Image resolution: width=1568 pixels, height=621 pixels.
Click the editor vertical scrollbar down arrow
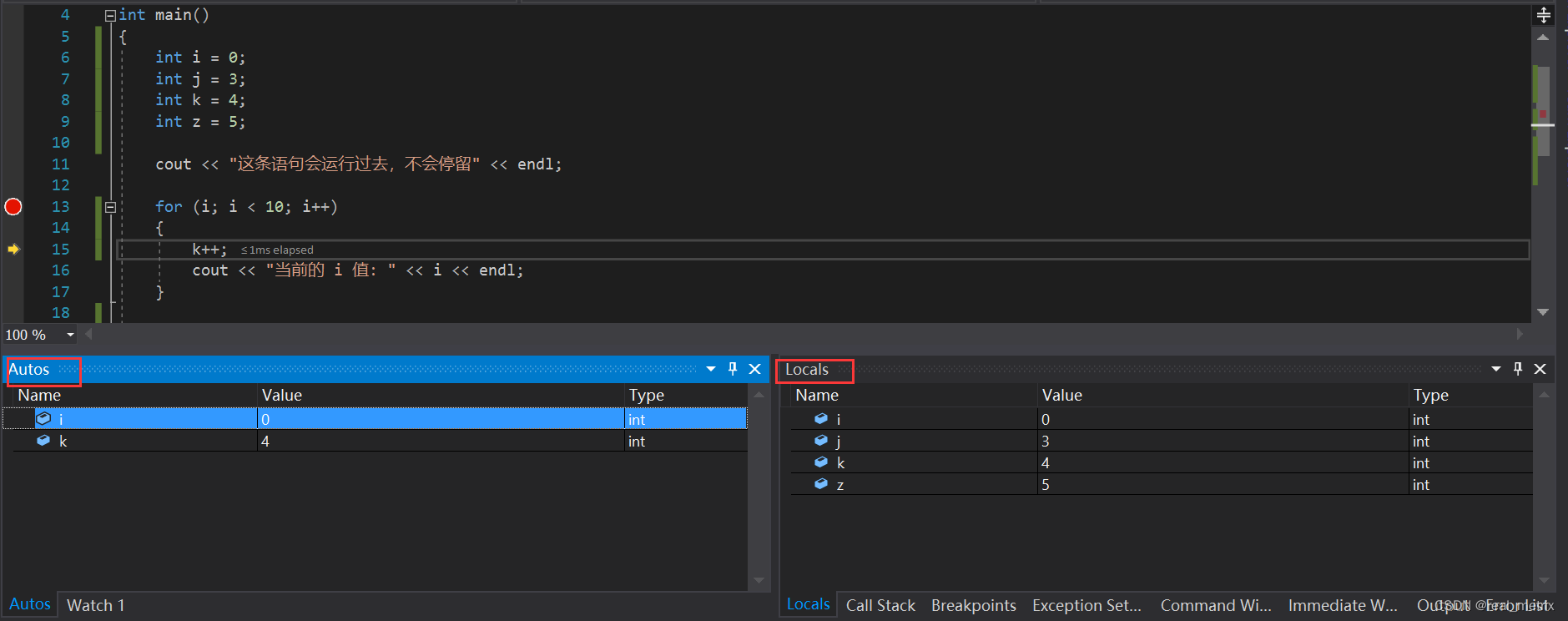(1543, 312)
